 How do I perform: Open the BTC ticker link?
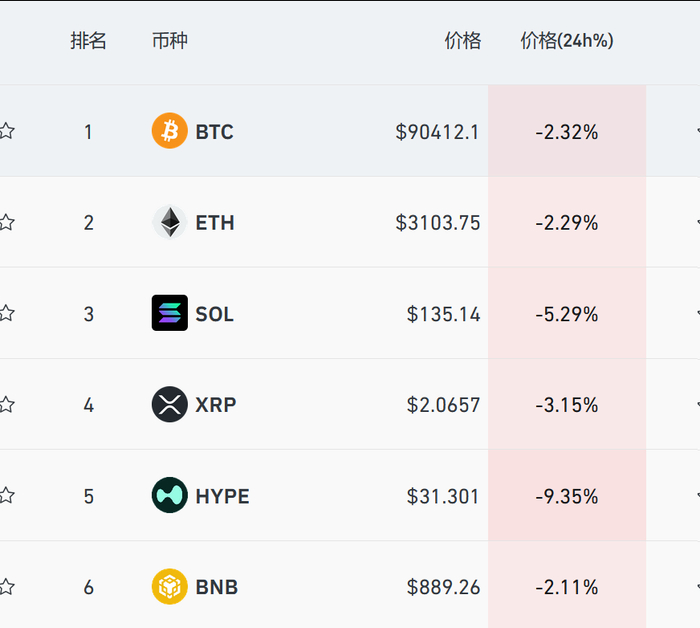[214, 132]
